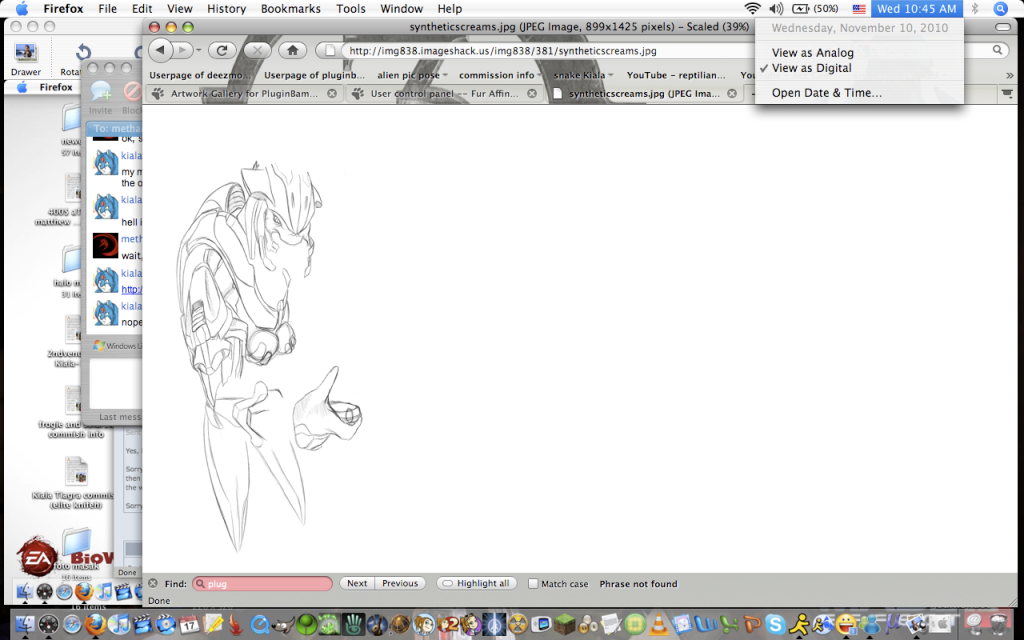The width and height of the screenshot is (1024, 640).
Task: Open Finder from the dock
Action: tap(25, 624)
